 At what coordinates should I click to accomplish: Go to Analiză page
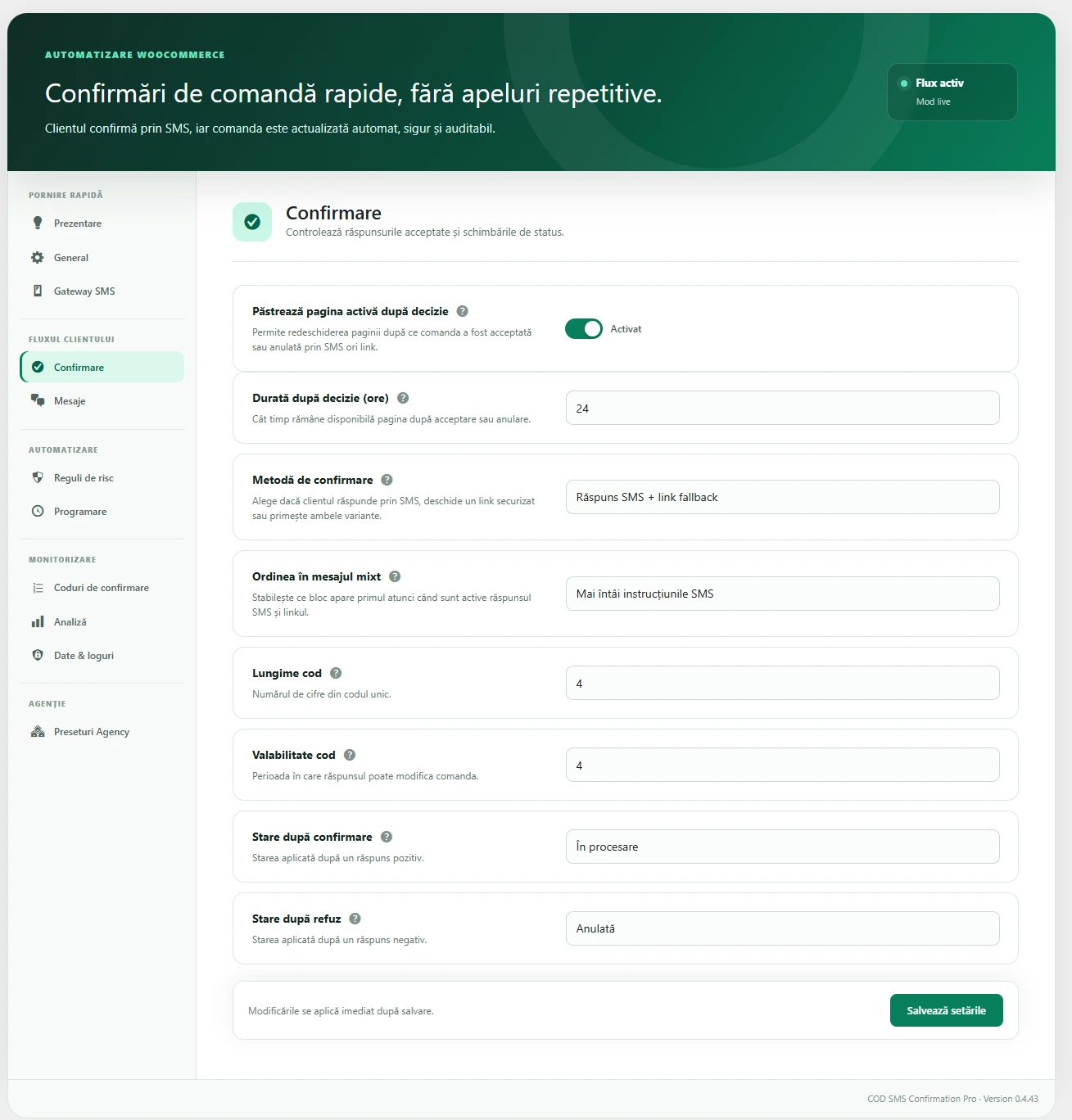pyautogui.click(x=102, y=621)
